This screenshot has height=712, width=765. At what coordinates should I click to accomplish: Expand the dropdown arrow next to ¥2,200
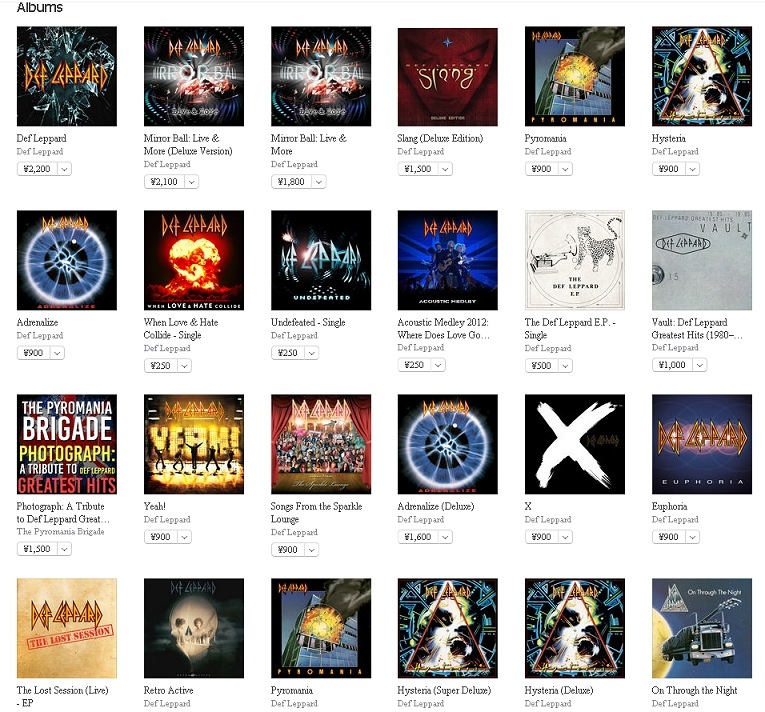point(64,169)
